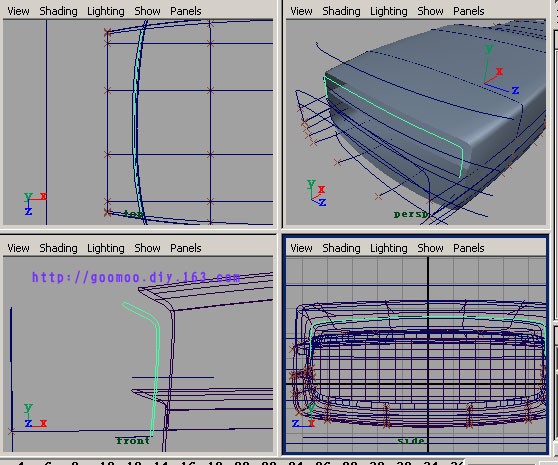The image size is (558, 465).
Task: Open the Panels menu in the side view panel
Action: pyautogui.click(x=469, y=248)
